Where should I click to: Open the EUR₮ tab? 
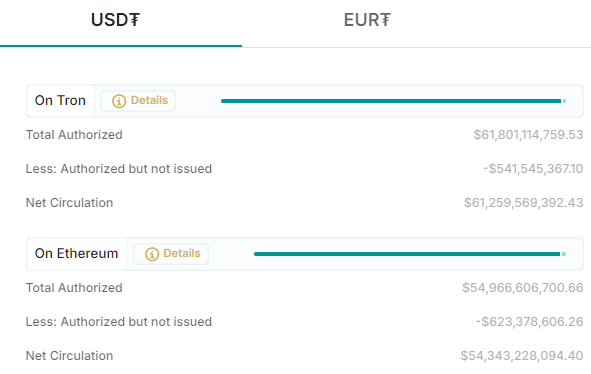tap(367, 20)
